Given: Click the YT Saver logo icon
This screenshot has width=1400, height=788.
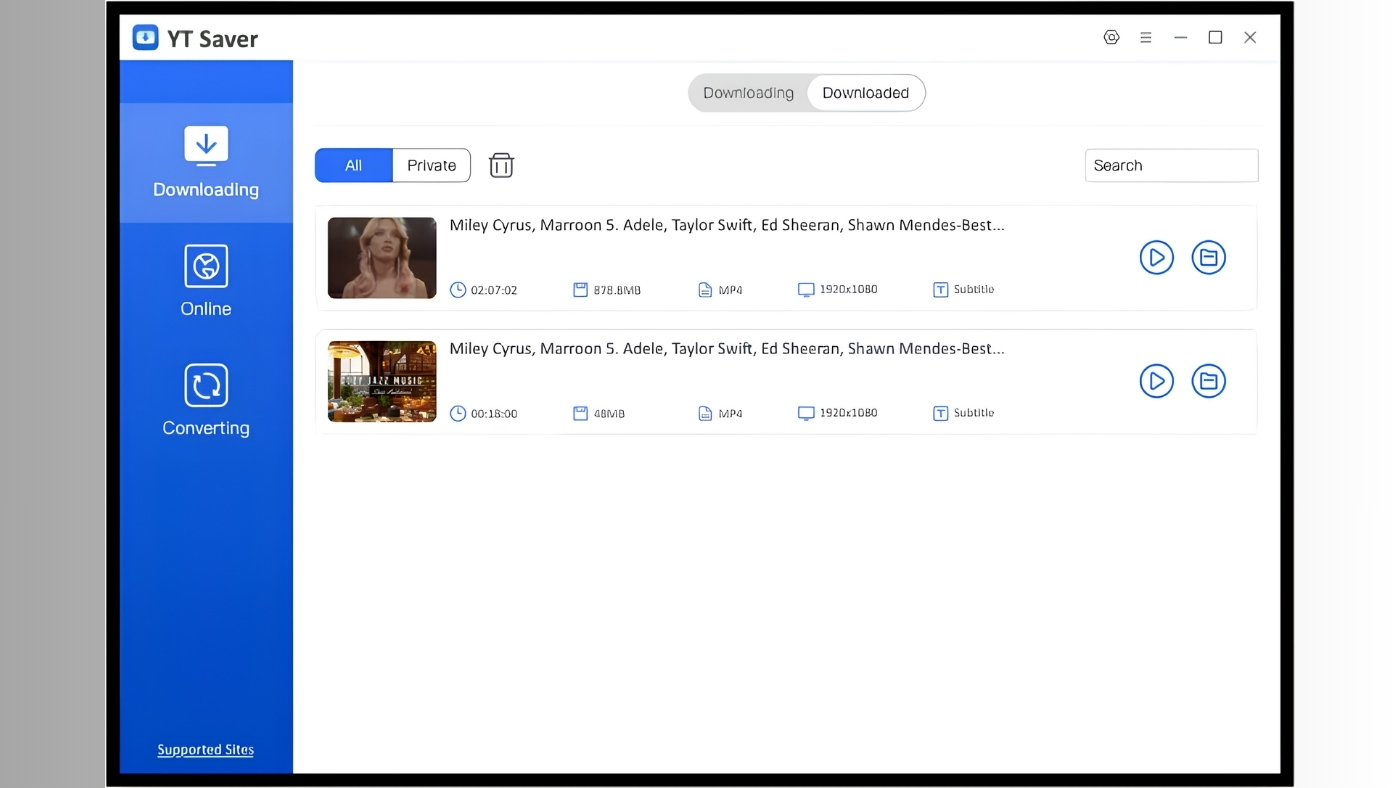Looking at the screenshot, I should [x=146, y=38].
